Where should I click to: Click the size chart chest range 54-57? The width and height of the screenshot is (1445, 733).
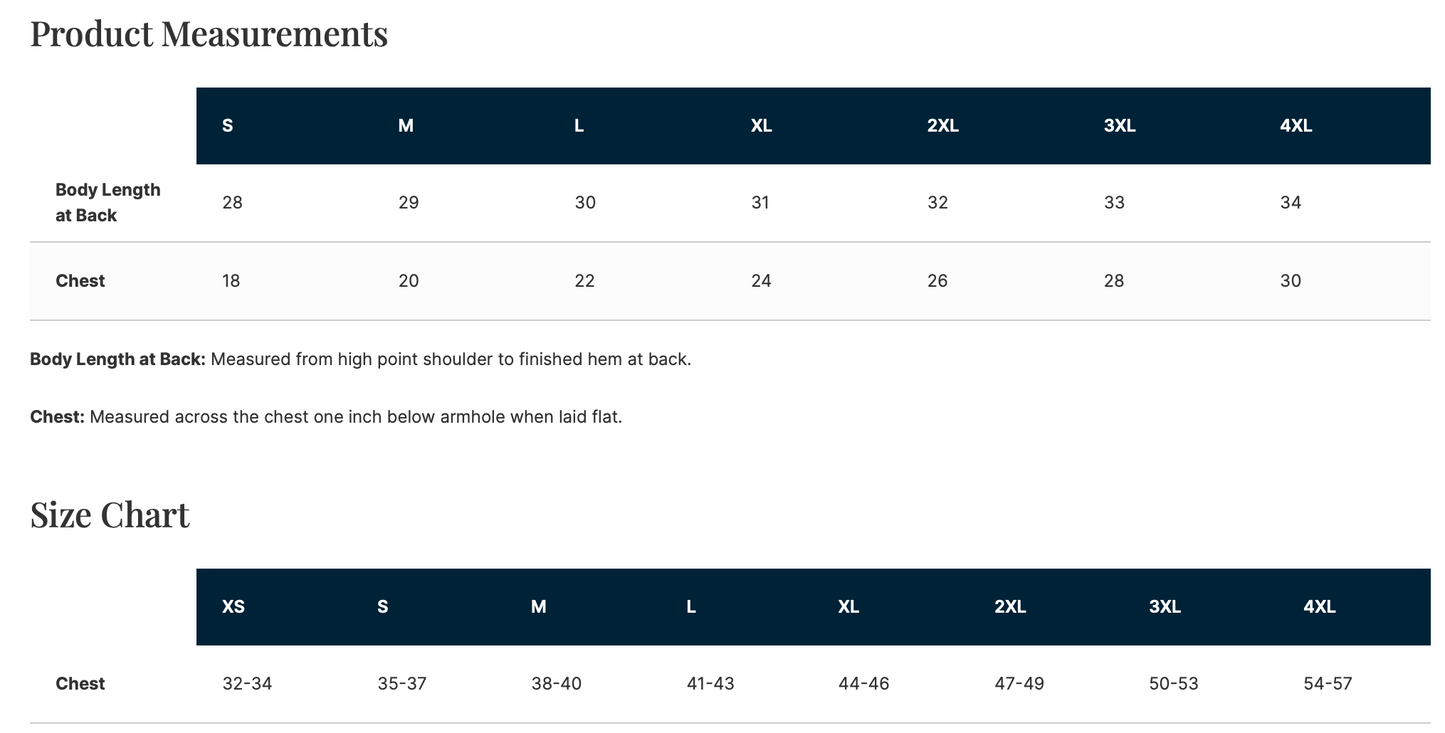coord(1328,684)
